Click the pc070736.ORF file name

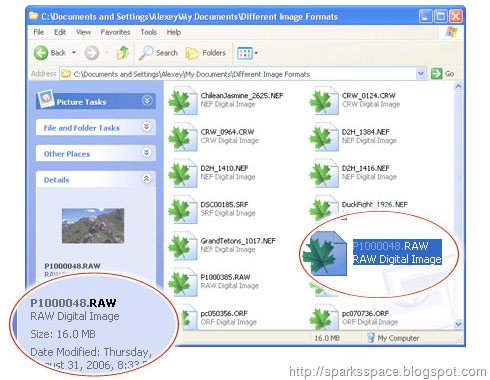pyautogui.click(x=365, y=314)
